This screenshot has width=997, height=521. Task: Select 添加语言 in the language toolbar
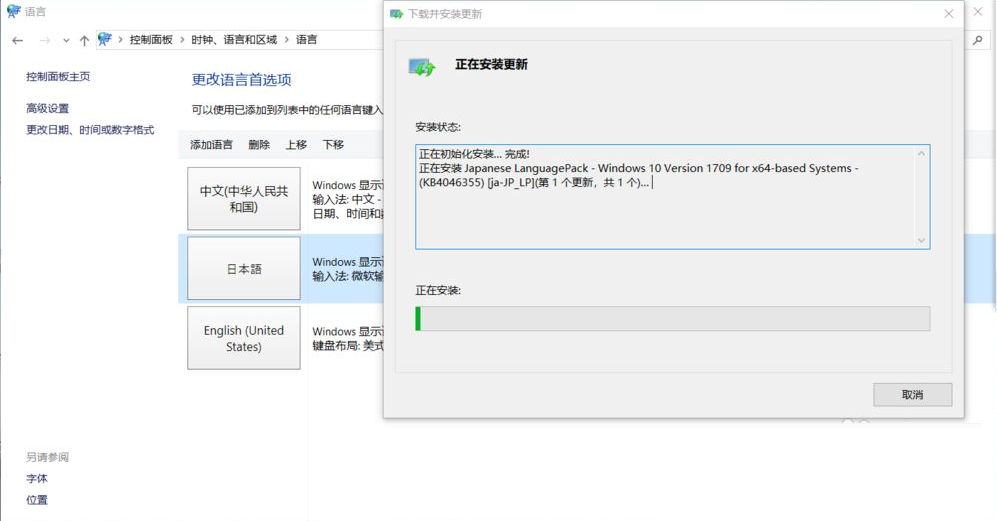coord(211,145)
